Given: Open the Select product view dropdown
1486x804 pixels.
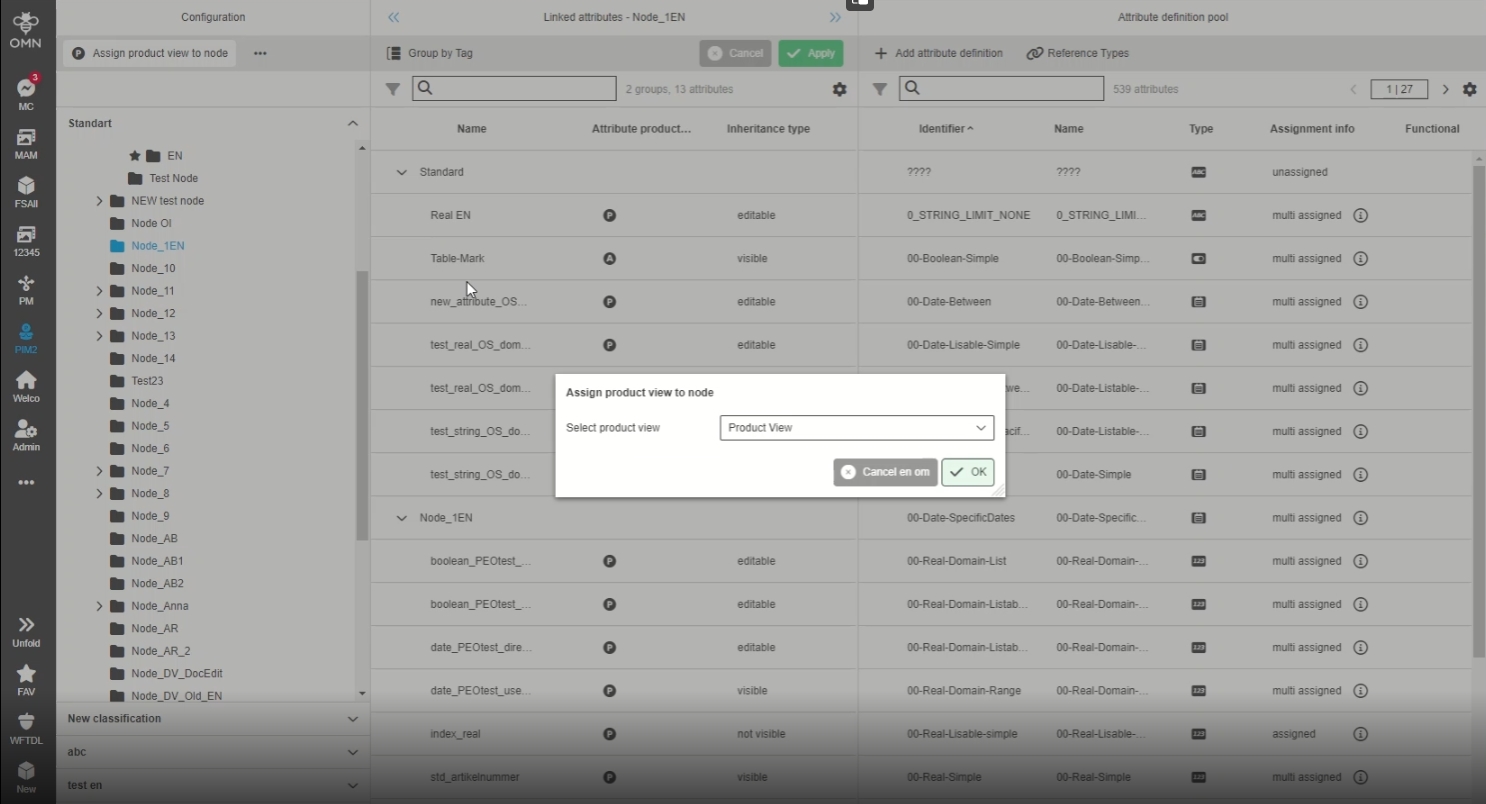Looking at the screenshot, I should [856, 428].
